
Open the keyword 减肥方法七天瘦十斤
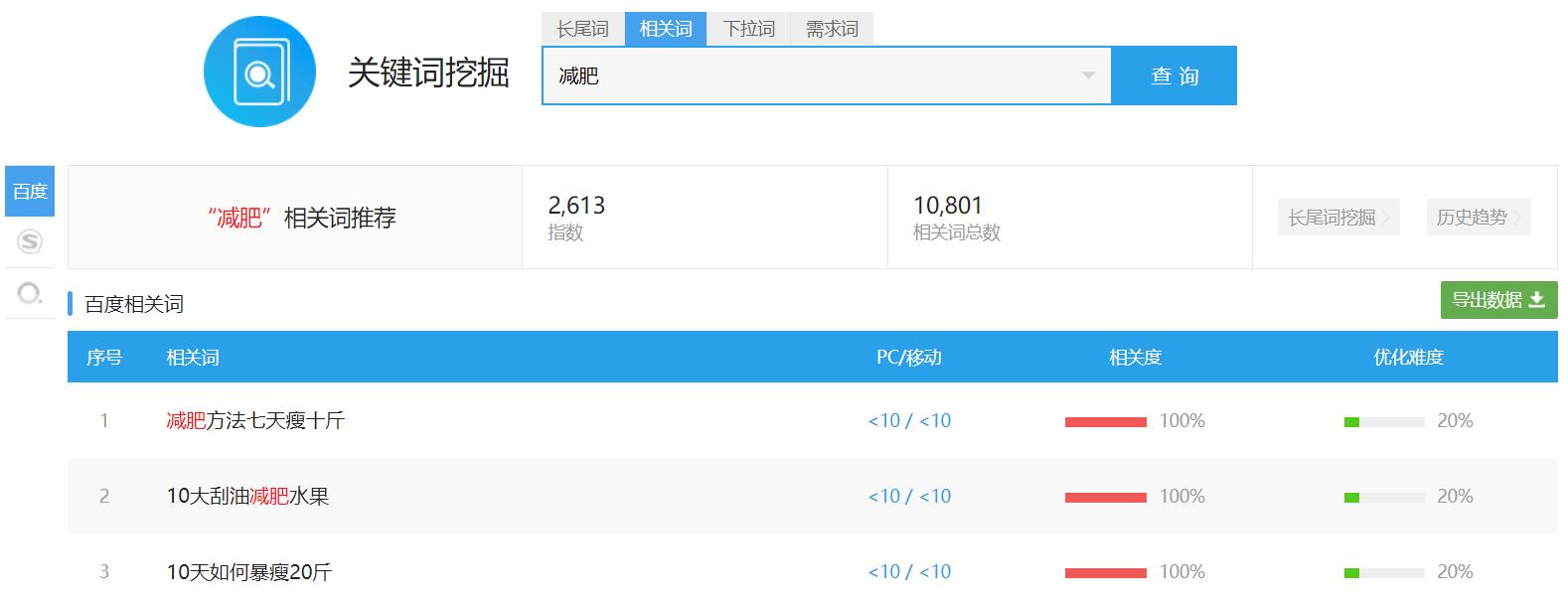[x=255, y=420]
